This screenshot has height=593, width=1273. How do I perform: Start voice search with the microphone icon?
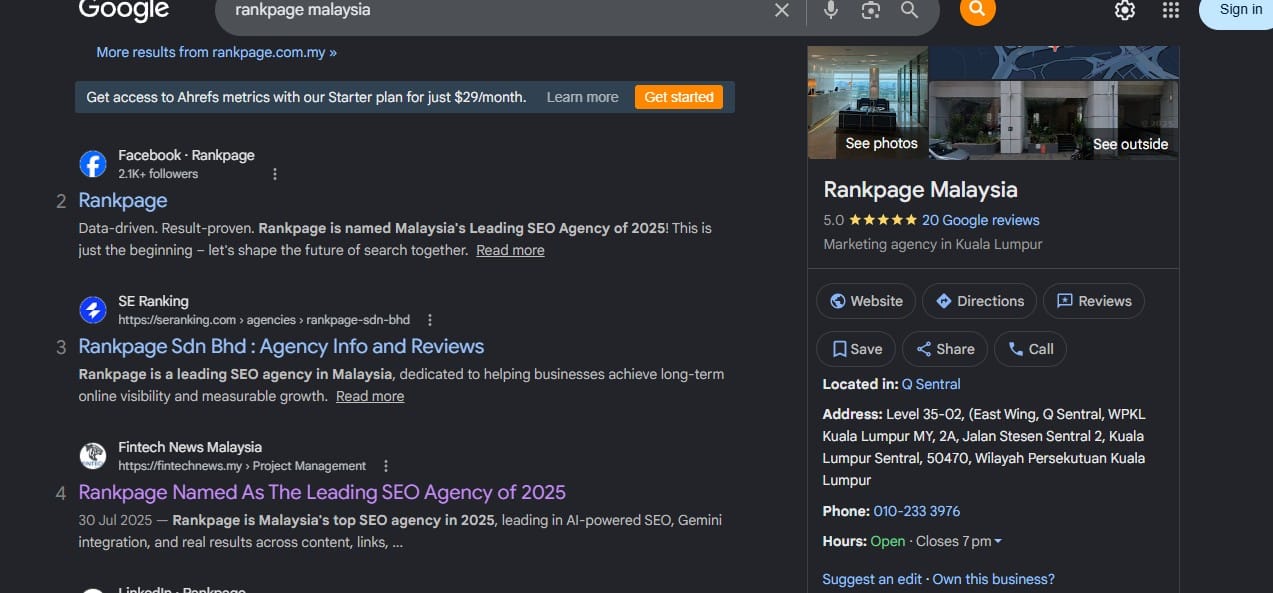pos(831,10)
